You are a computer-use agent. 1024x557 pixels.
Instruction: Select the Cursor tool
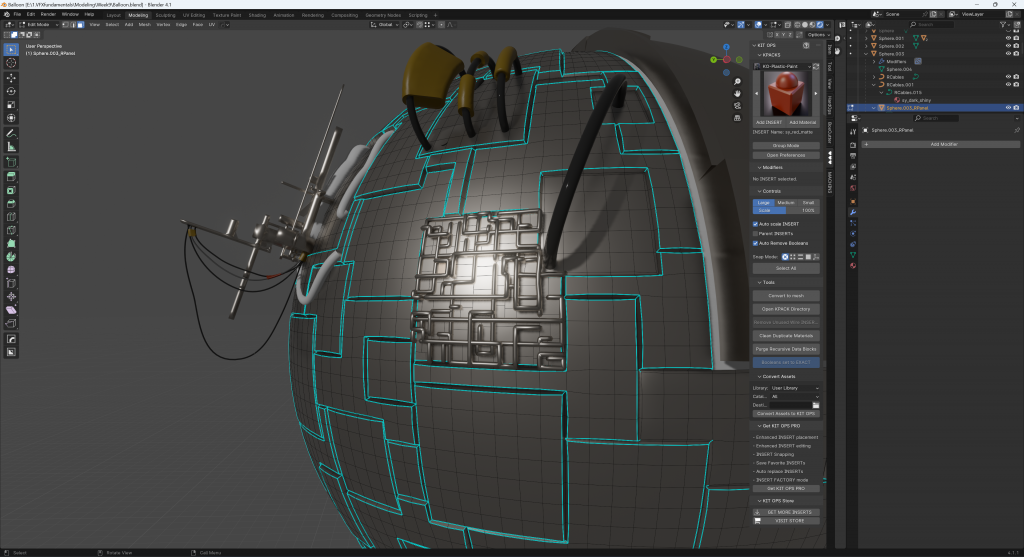[x=11, y=63]
